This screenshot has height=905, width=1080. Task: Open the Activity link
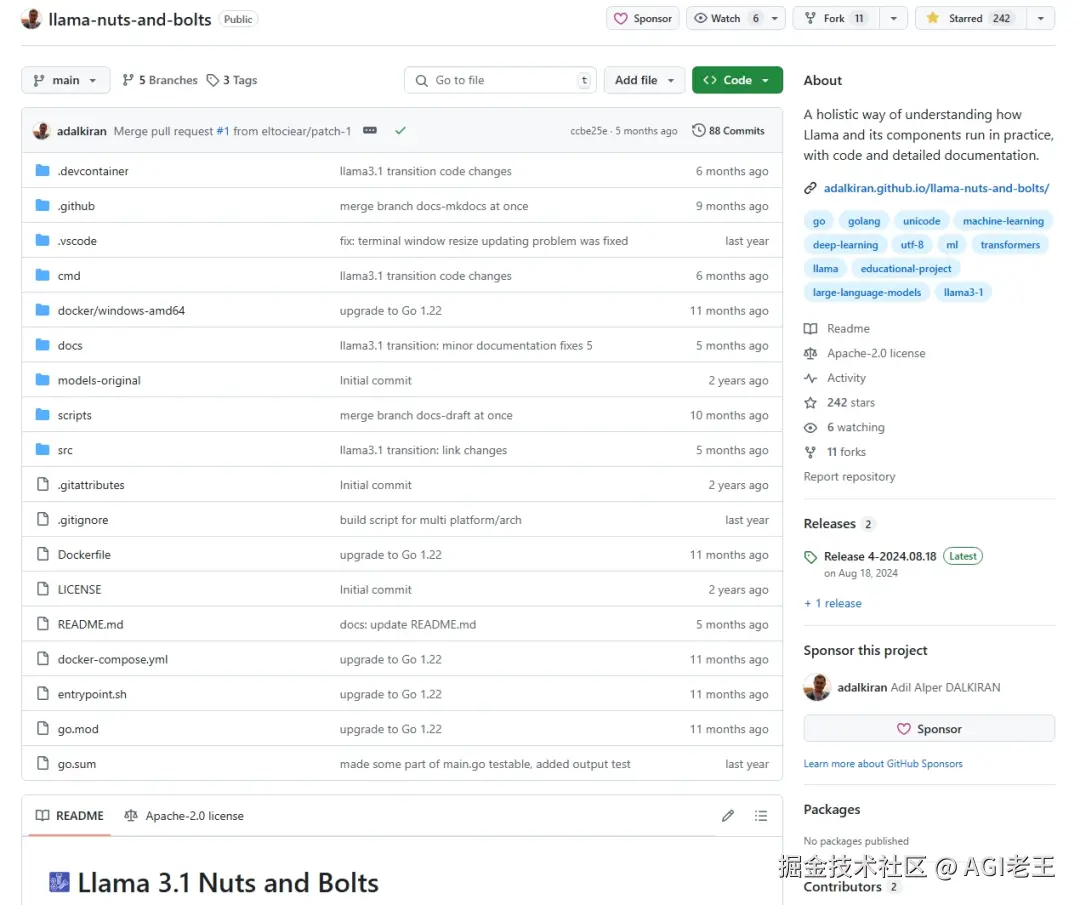[x=846, y=378]
